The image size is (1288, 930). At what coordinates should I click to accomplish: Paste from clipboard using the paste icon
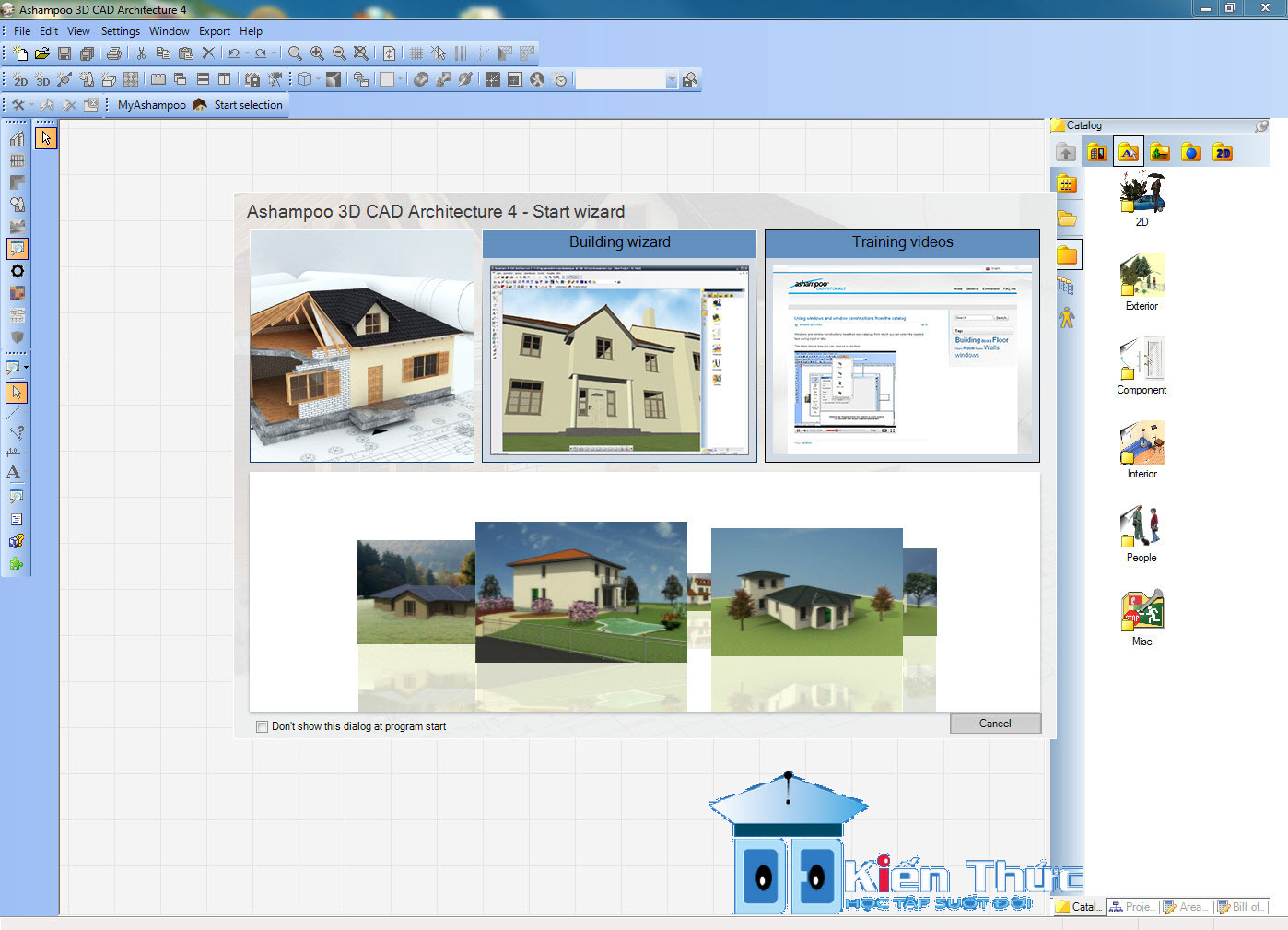[x=186, y=53]
